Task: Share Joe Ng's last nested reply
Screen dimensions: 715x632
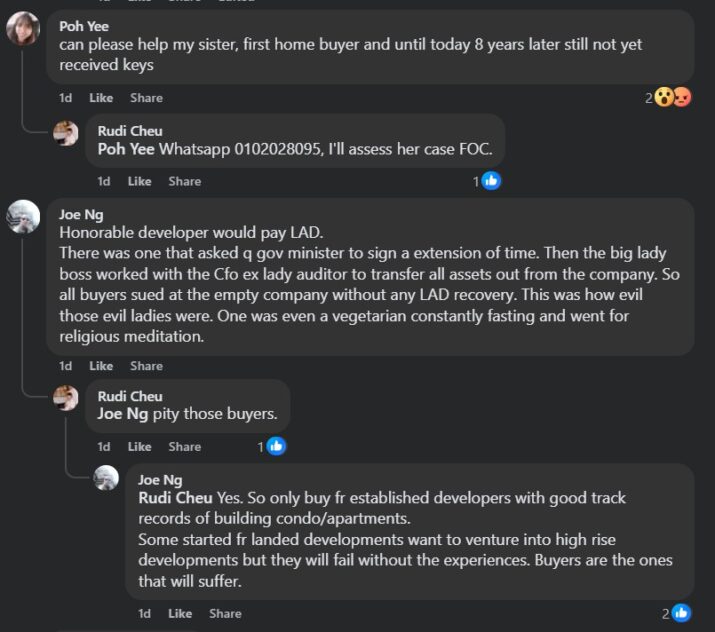Action: (x=225, y=613)
